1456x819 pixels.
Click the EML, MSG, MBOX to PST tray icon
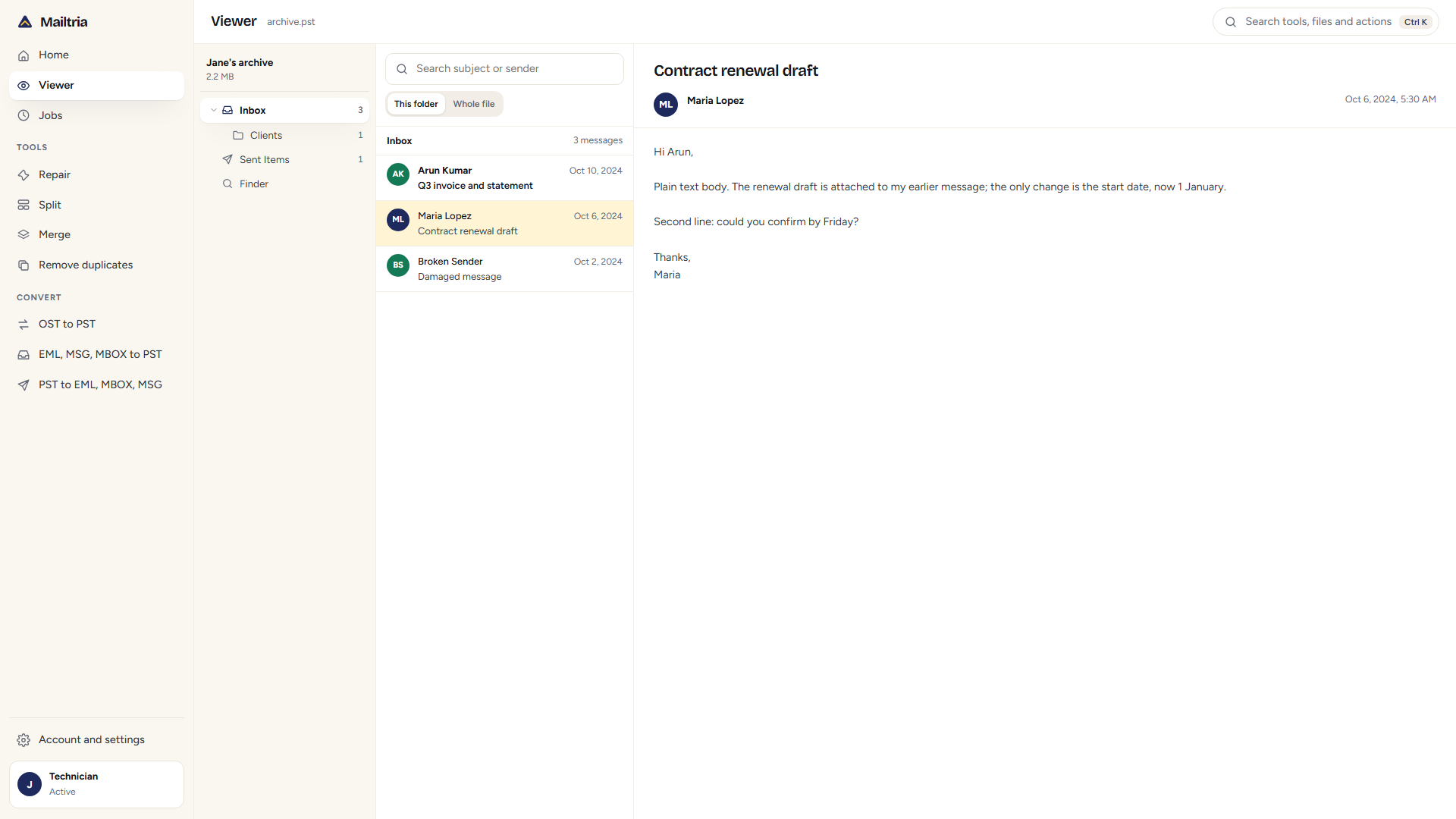click(x=24, y=355)
